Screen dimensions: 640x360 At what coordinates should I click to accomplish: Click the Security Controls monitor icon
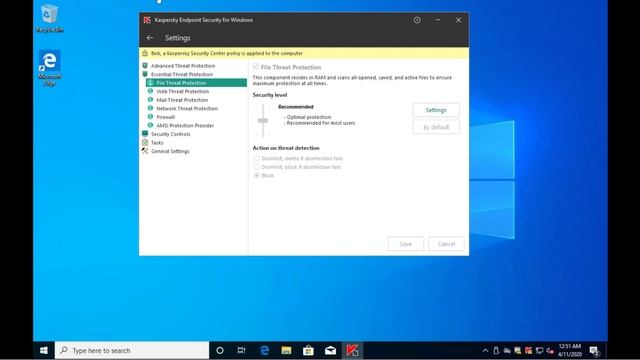click(145, 134)
